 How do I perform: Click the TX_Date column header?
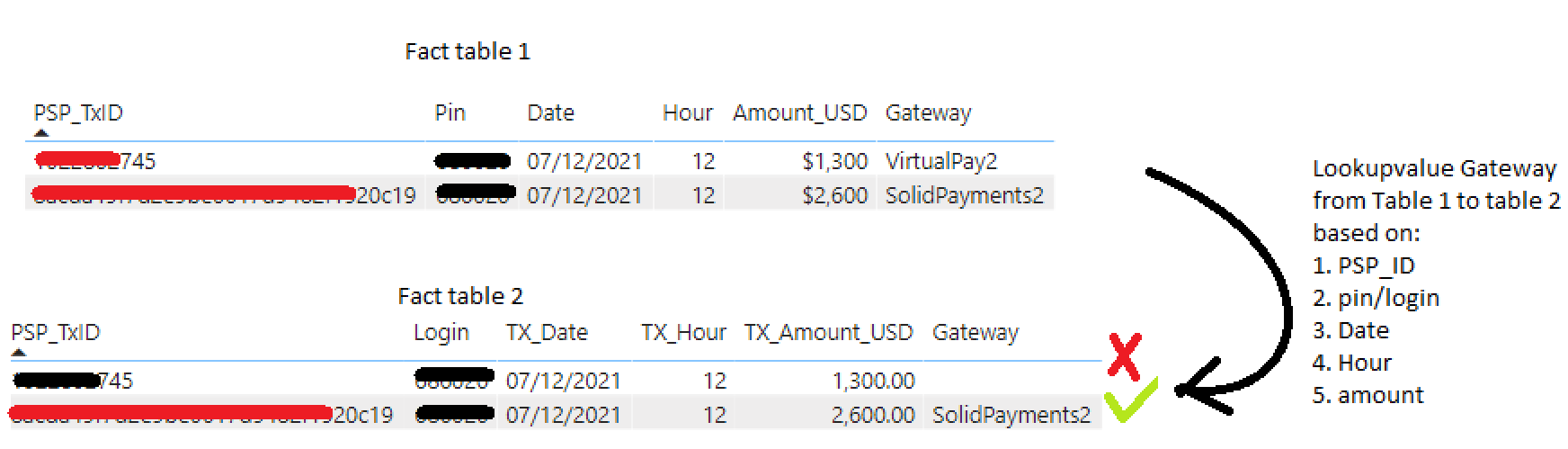click(547, 332)
